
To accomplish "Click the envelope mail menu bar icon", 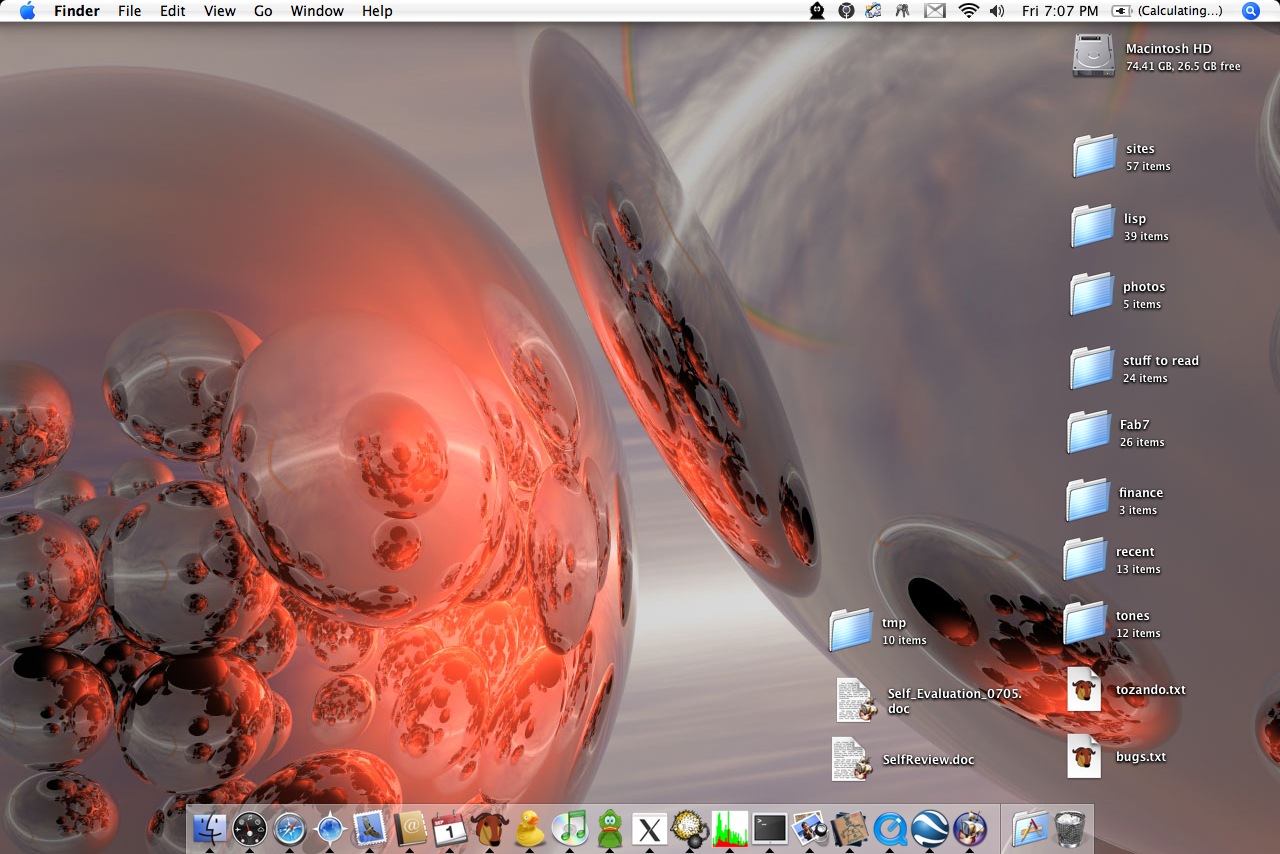I will [934, 11].
